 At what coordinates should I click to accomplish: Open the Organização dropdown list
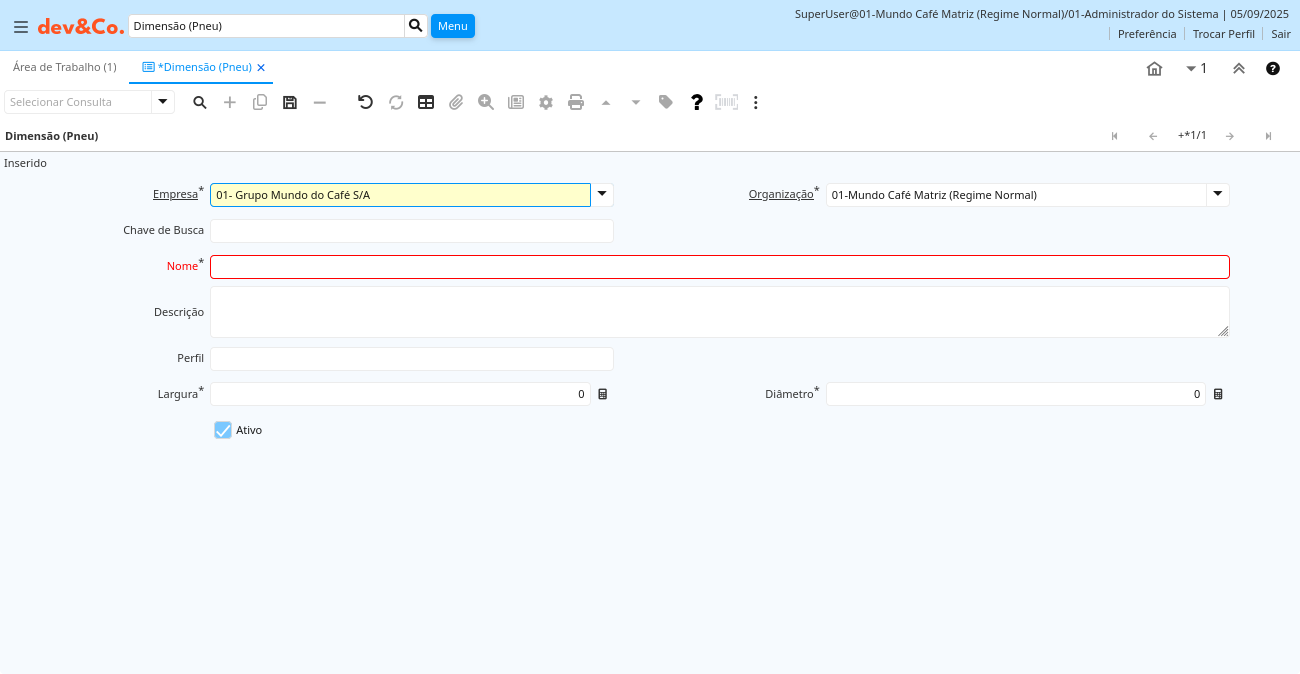(1218, 195)
